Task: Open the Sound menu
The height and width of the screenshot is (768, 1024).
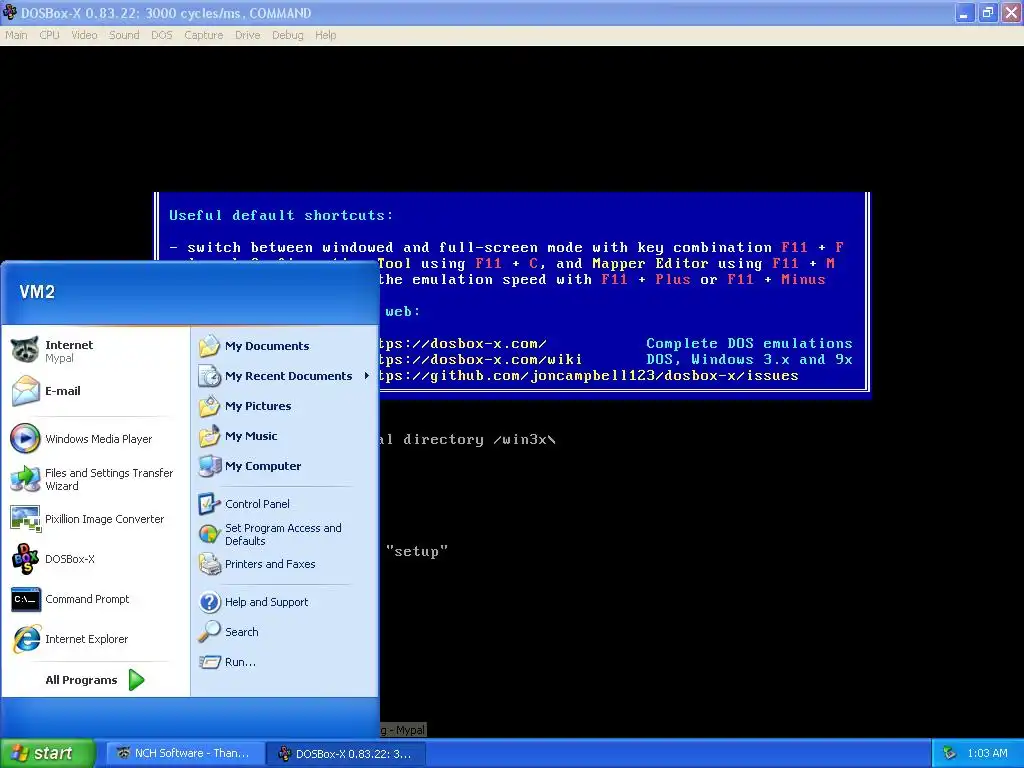Action: pos(124,35)
